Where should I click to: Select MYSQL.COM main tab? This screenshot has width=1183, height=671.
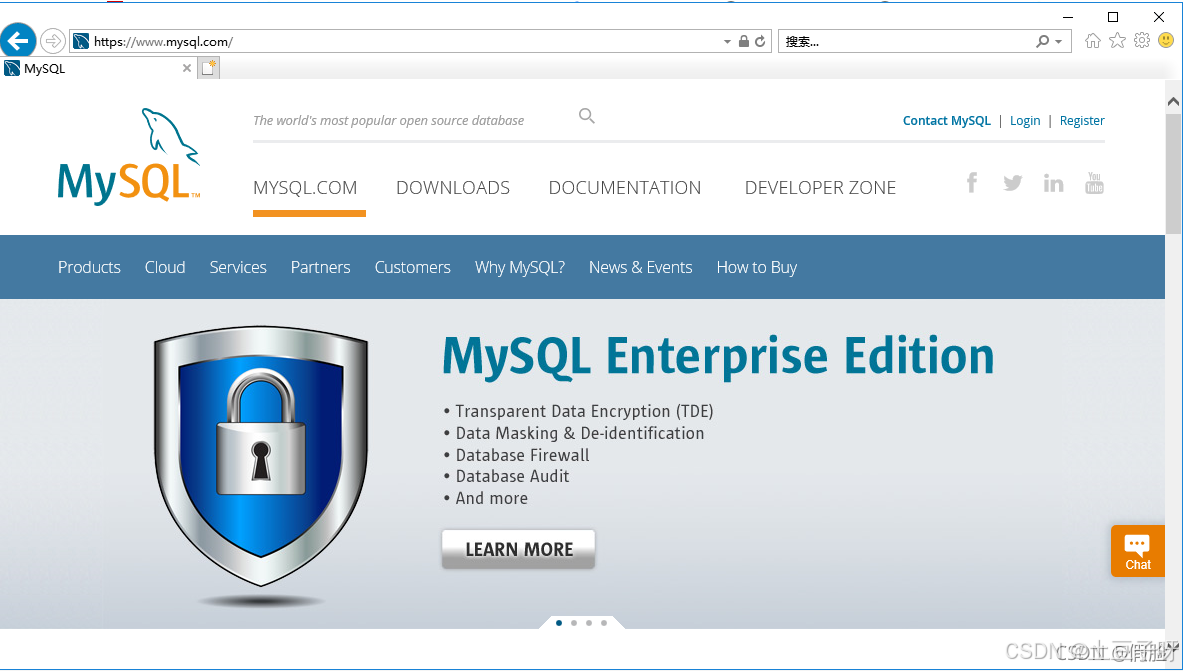click(305, 188)
